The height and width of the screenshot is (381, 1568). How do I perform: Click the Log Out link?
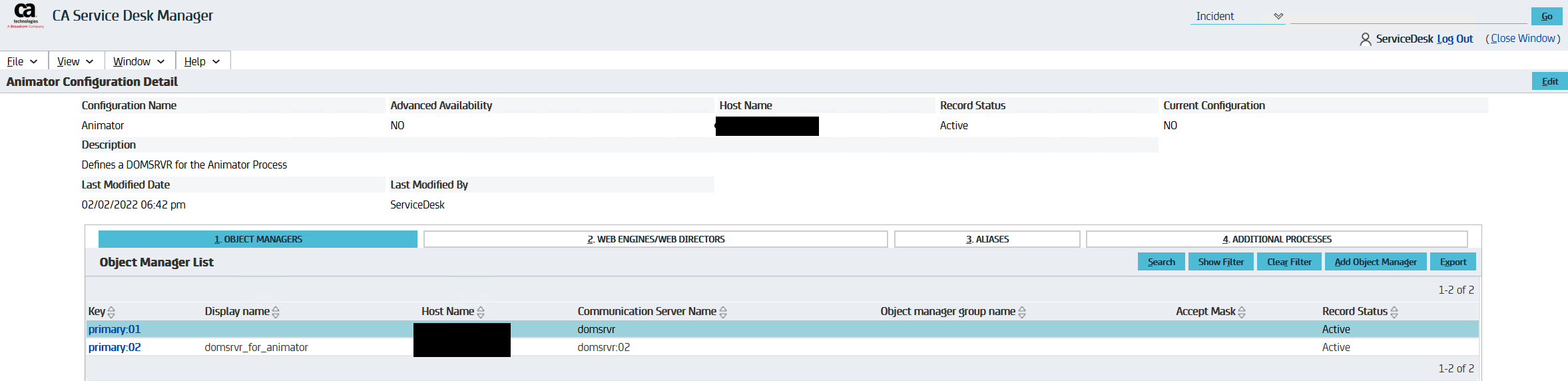[x=1455, y=39]
